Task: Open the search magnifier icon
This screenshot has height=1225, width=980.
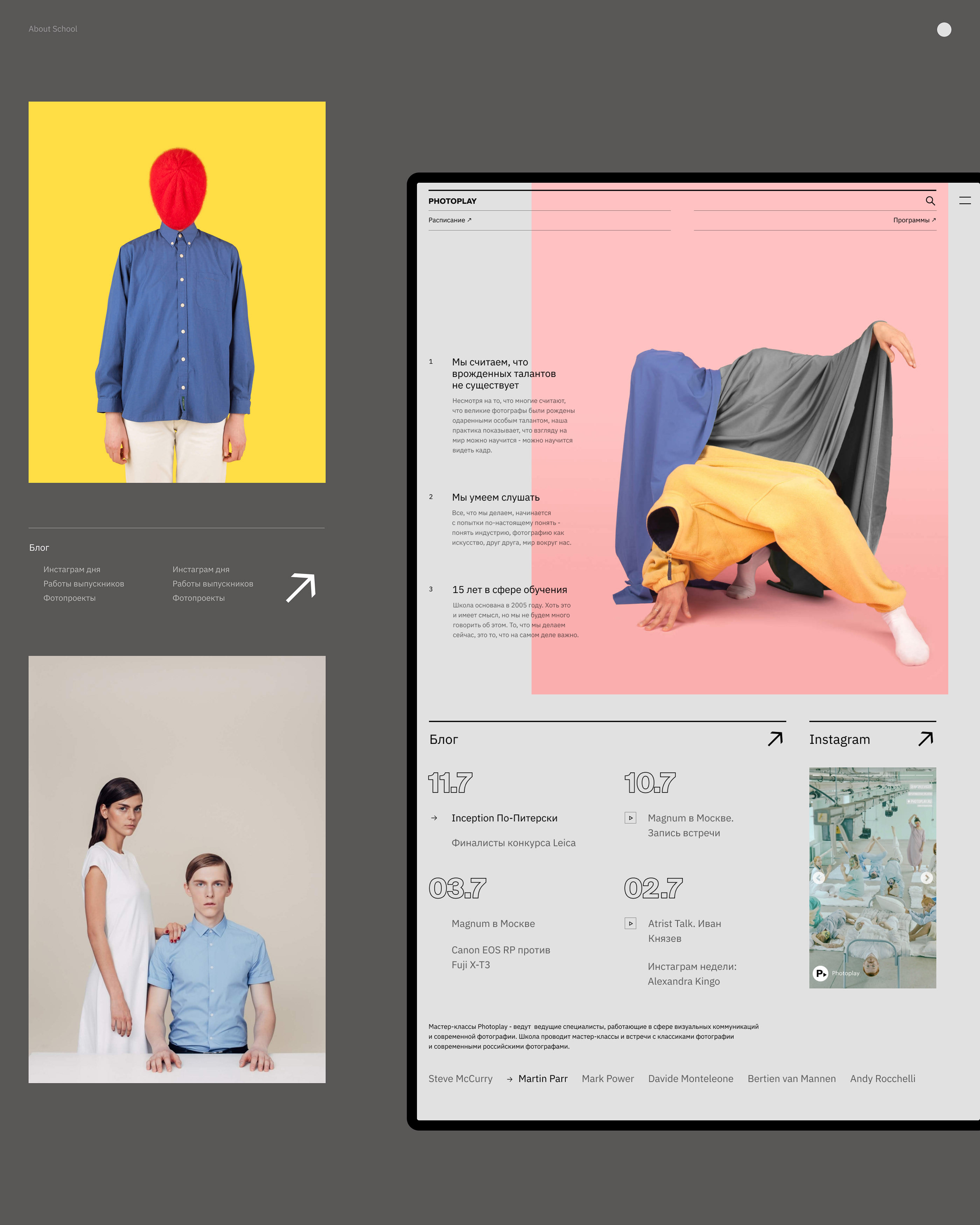Action: 930,201
